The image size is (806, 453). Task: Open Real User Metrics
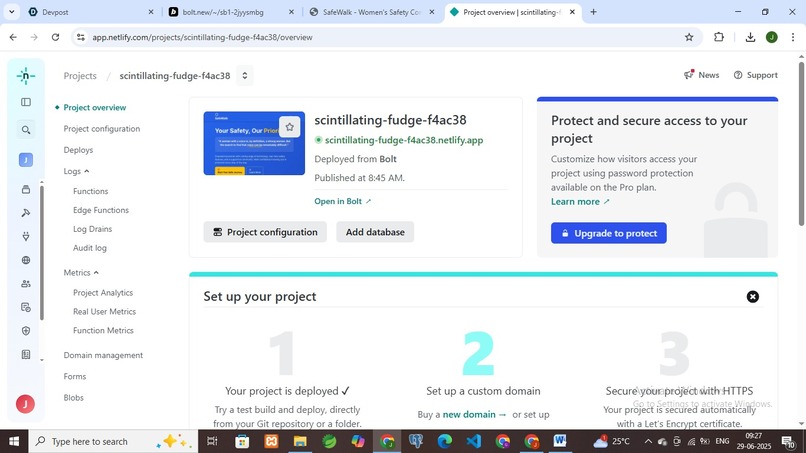click(x=104, y=312)
